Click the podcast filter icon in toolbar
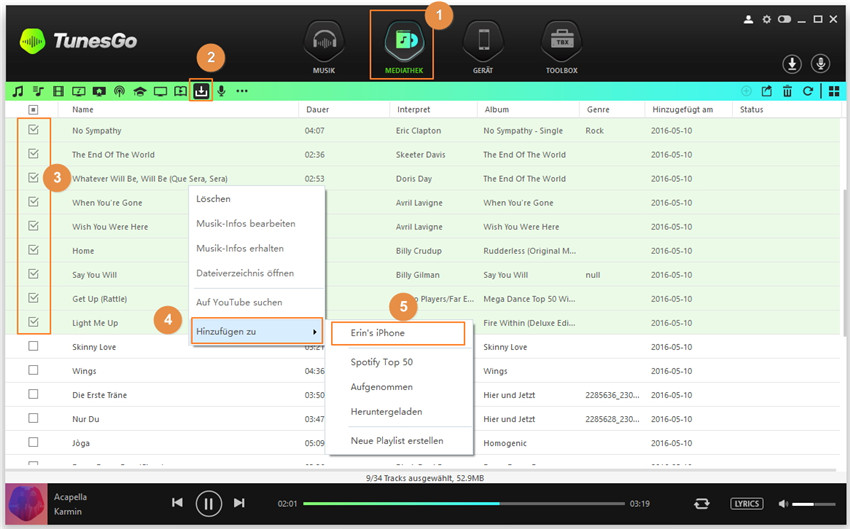Viewport: 850px width, 529px height. coord(119,91)
